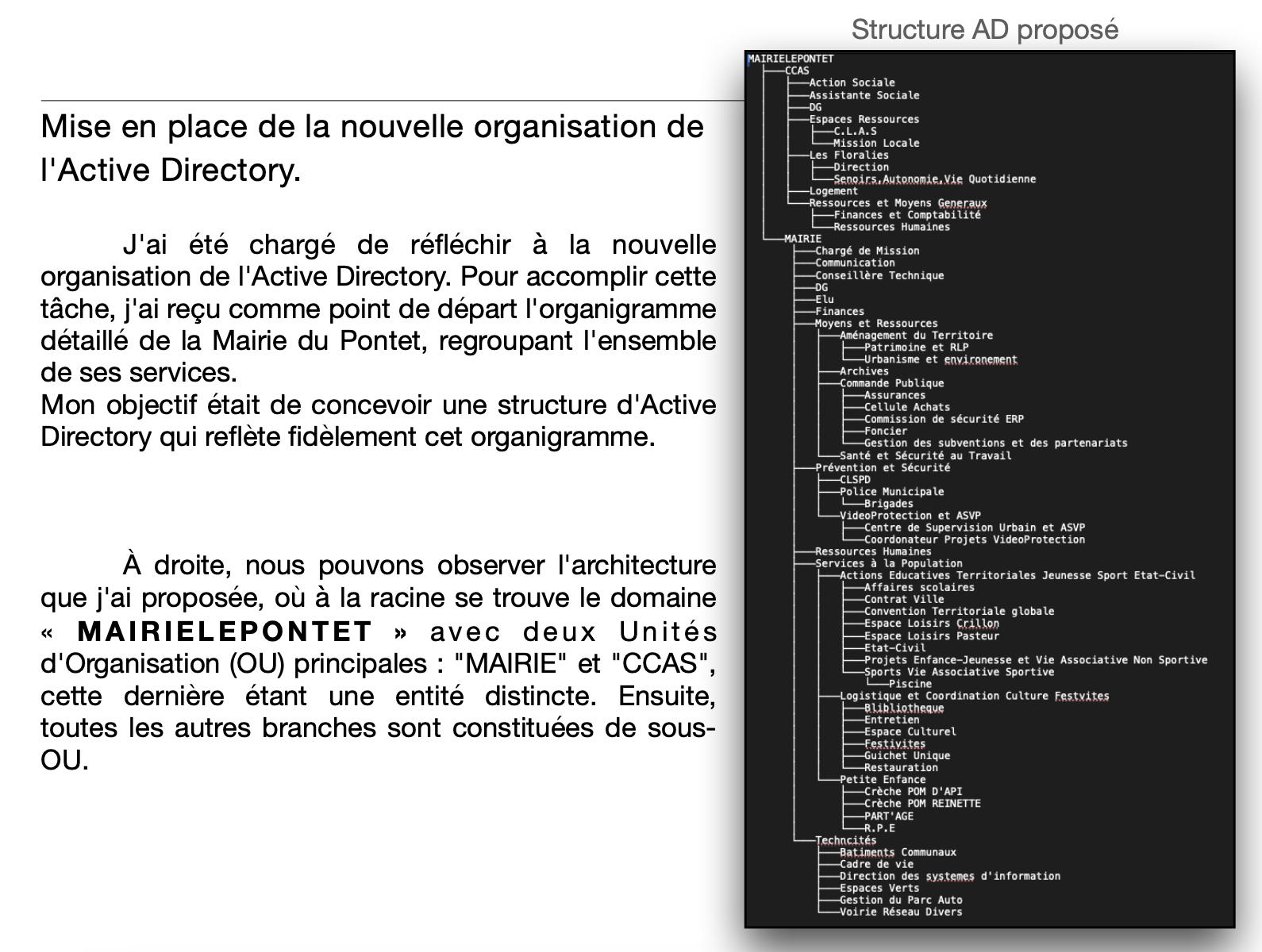Select the 'Les Floralies' node
Image resolution: width=1262 pixels, height=952 pixels.
[848, 155]
